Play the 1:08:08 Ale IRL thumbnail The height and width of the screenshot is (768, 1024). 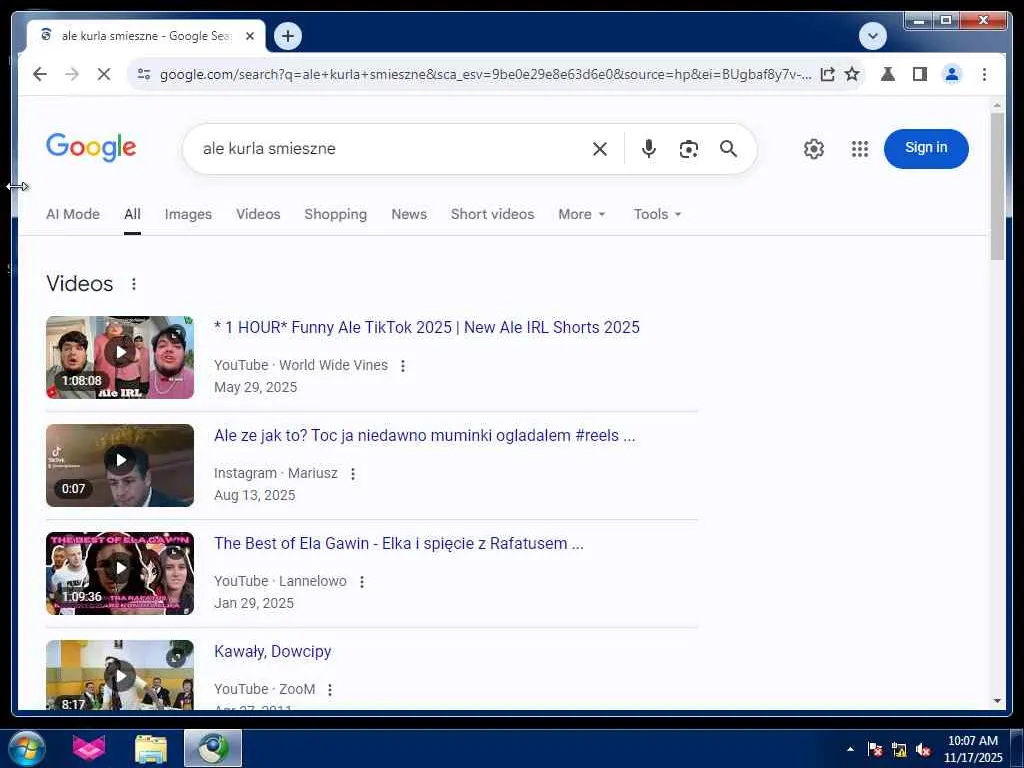pyautogui.click(x=120, y=357)
